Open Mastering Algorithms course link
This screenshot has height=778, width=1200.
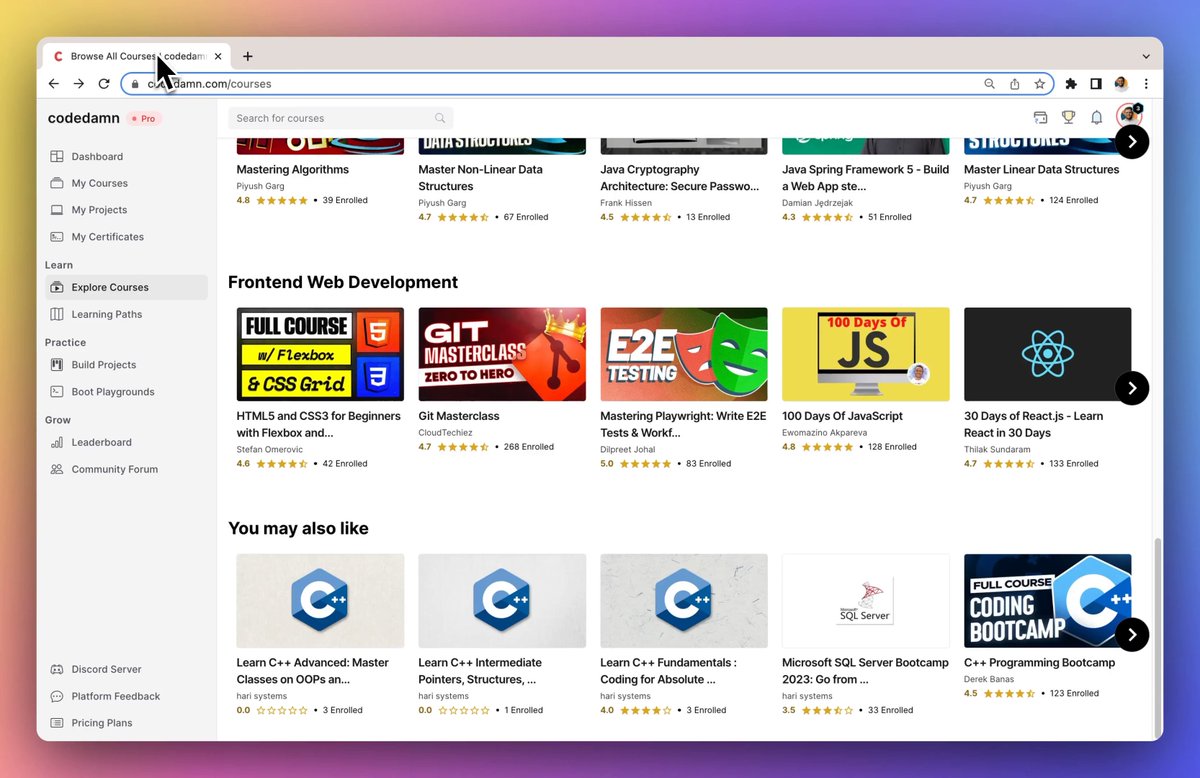coord(292,170)
